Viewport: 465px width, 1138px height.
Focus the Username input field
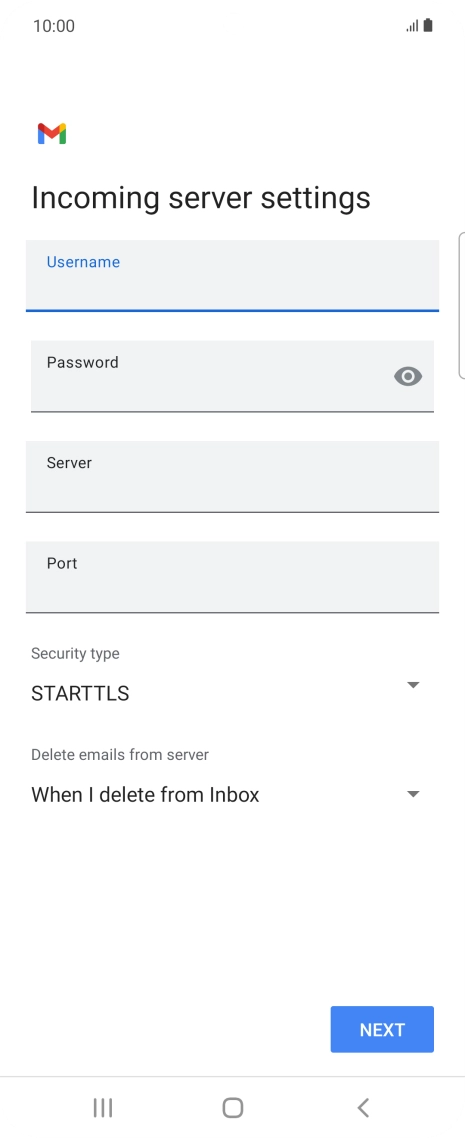coord(232,276)
